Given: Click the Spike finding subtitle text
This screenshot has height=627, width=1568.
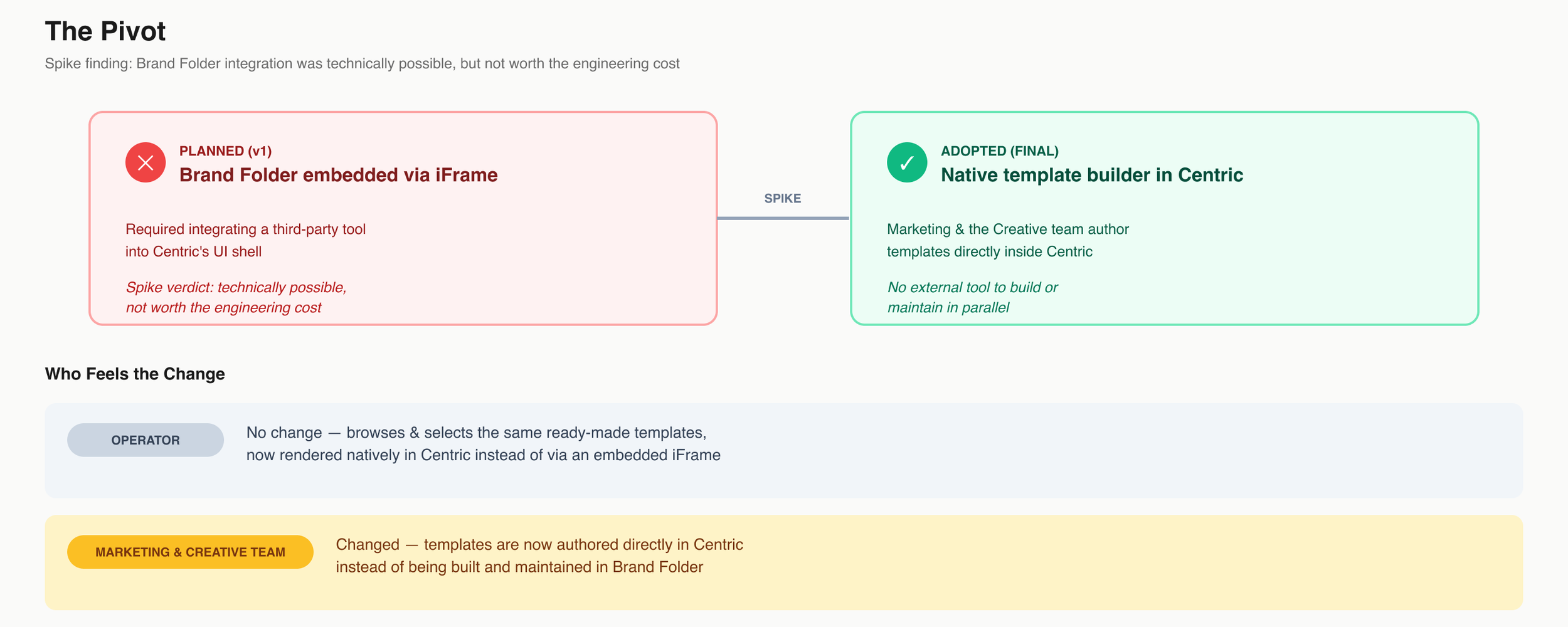Looking at the screenshot, I should (x=362, y=63).
